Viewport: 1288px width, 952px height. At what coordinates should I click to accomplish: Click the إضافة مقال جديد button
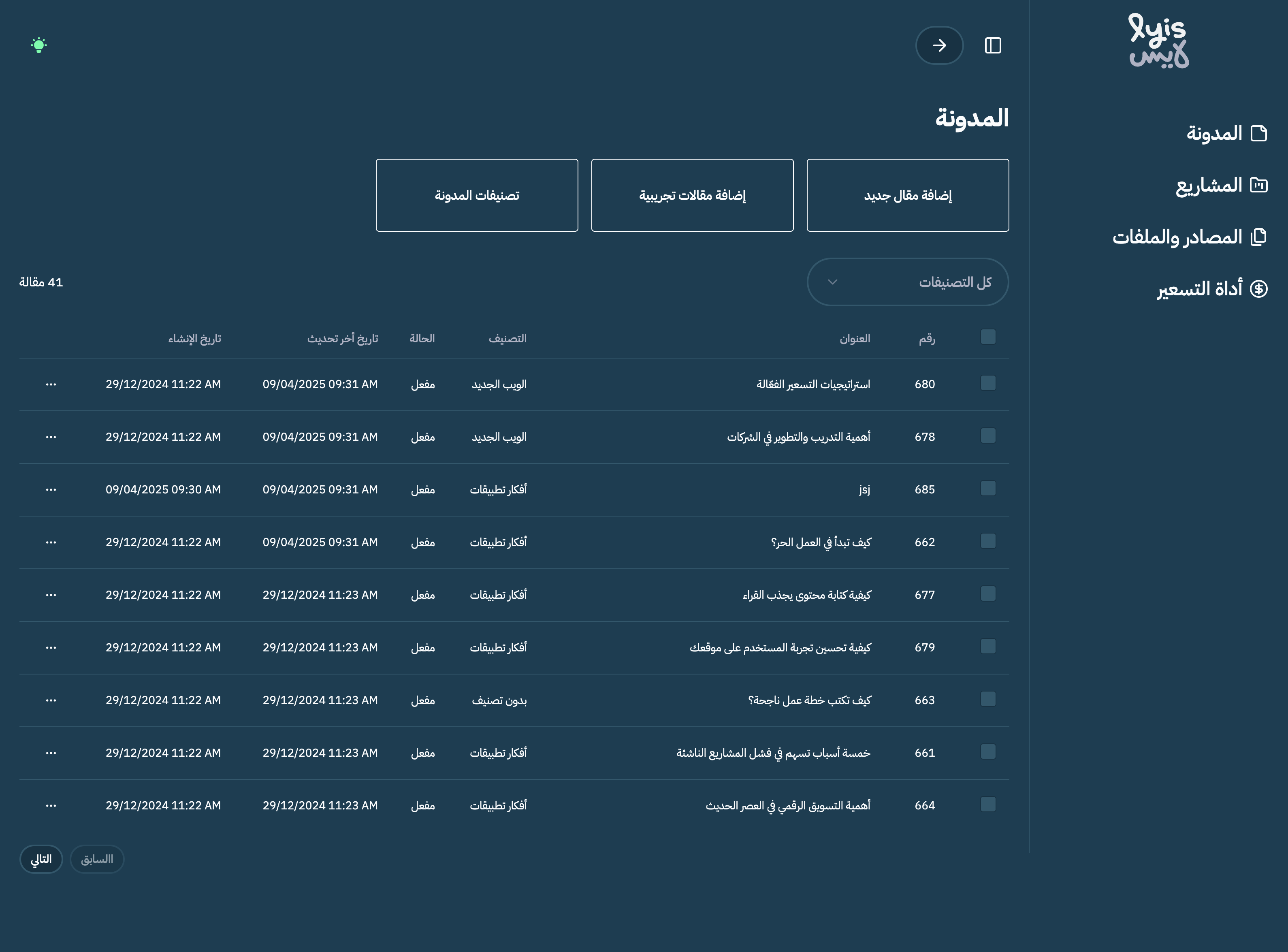click(907, 195)
